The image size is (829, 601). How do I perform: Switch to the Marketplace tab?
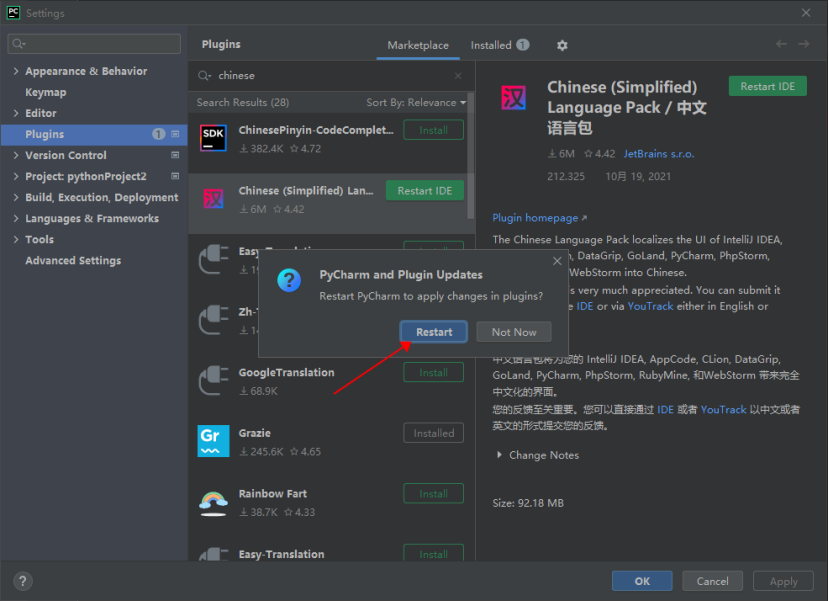(418, 45)
